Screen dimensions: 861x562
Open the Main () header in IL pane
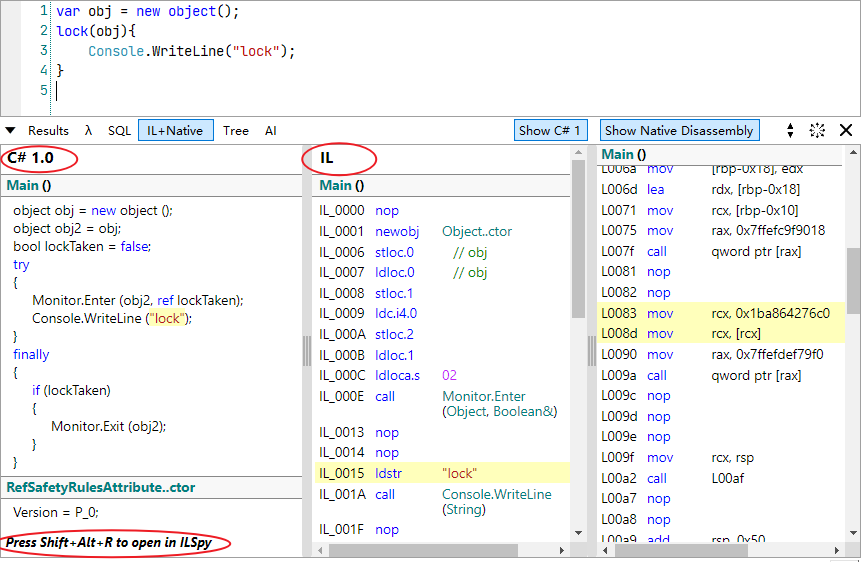point(342,186)
